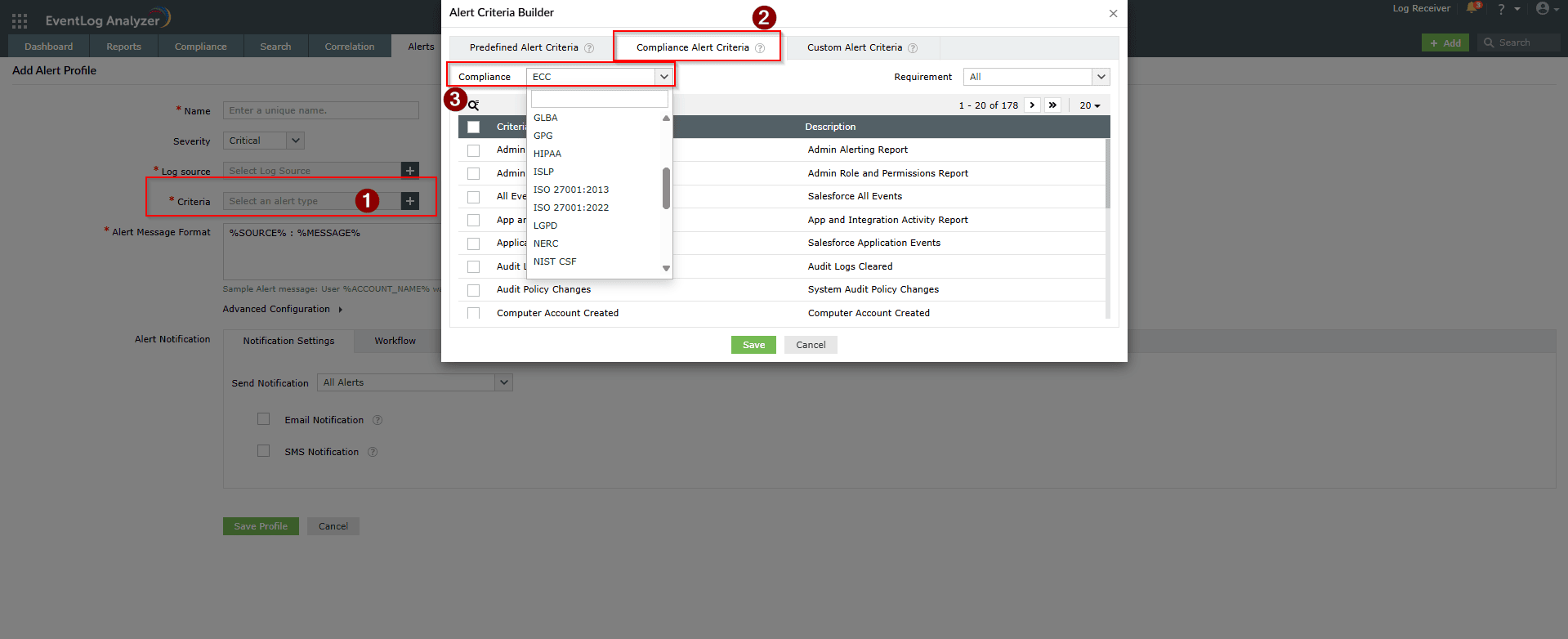This screenshot has width=1568, height=639.
Task: Toggle the select-all criteria header checkbox
Action: click(474, 127)
